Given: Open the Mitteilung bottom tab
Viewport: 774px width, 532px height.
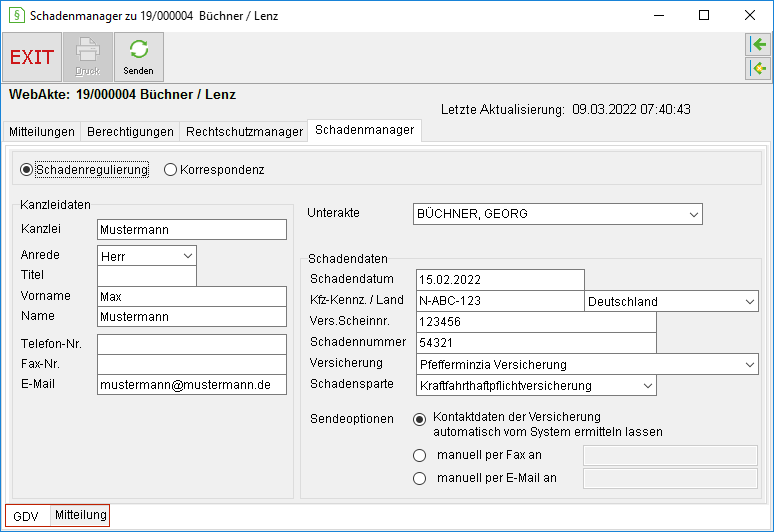Looking at the screenshot, I should coord(80,515).
